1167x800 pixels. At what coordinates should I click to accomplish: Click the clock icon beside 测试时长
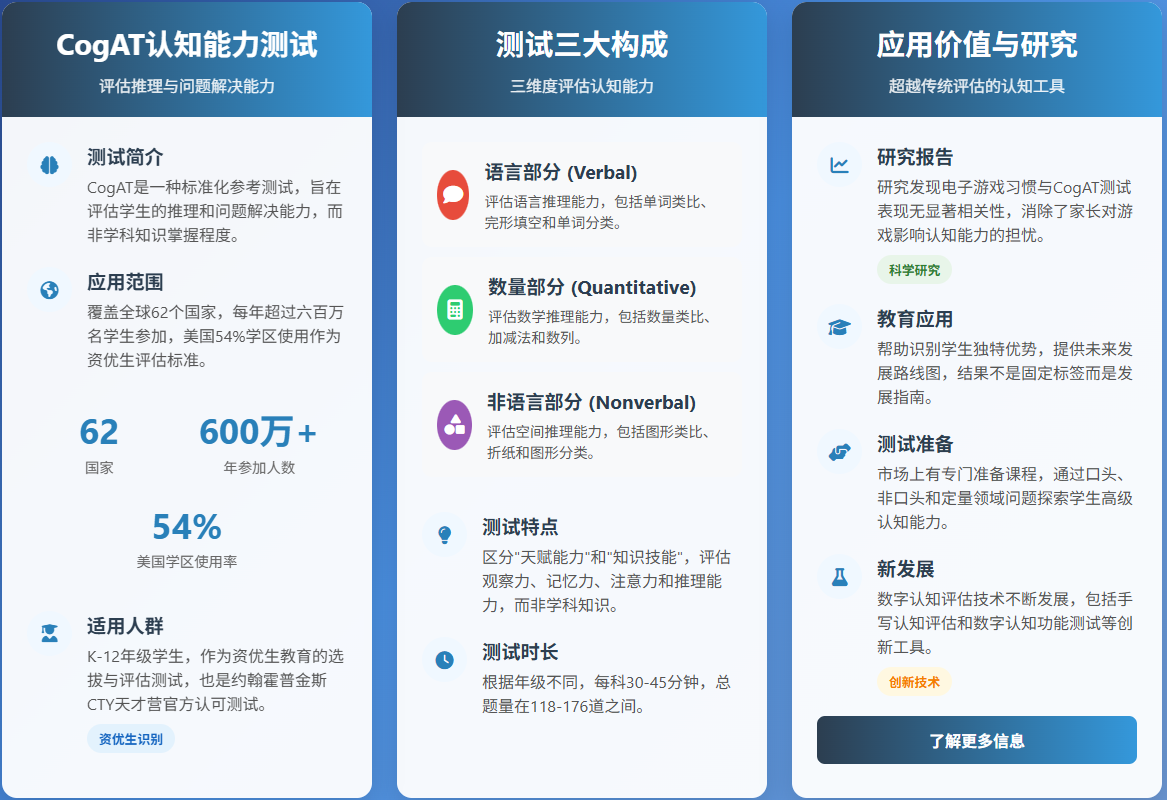click(x=445, y=659)
